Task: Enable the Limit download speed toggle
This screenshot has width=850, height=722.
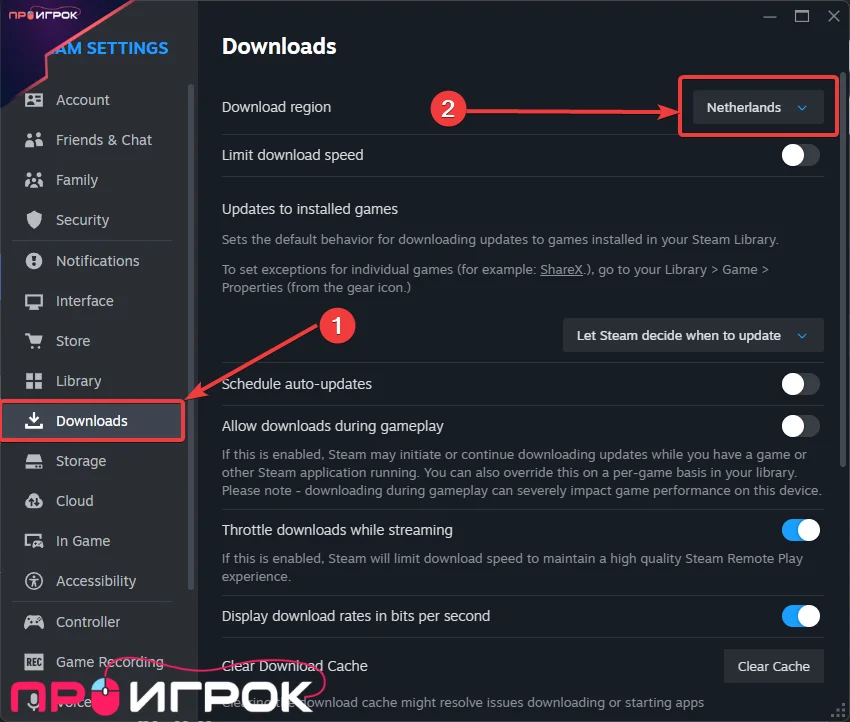Action: tap(800, 155)
